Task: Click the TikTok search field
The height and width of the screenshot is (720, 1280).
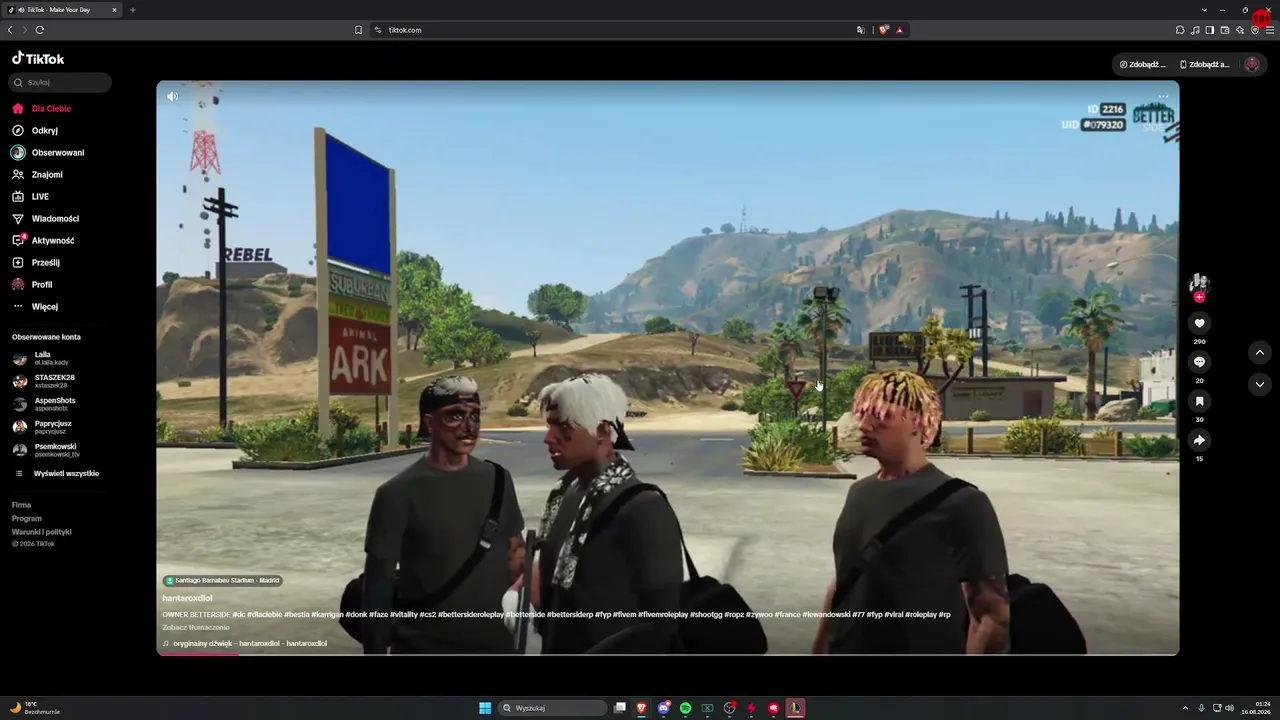Action: pyautogui.click(x=60, y=83)
